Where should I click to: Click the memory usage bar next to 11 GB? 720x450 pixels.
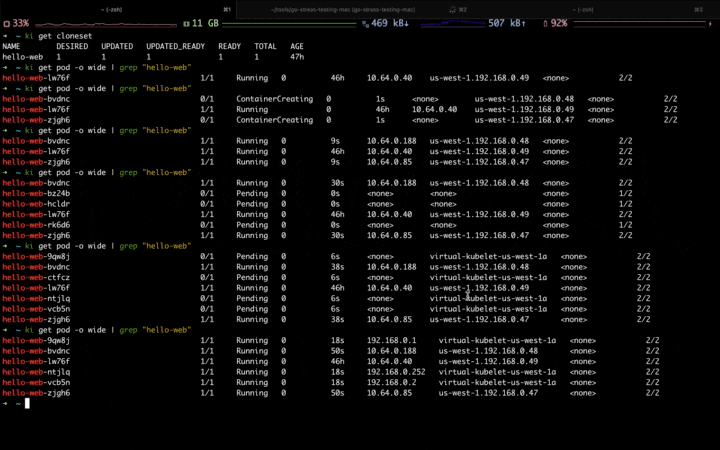289,24
